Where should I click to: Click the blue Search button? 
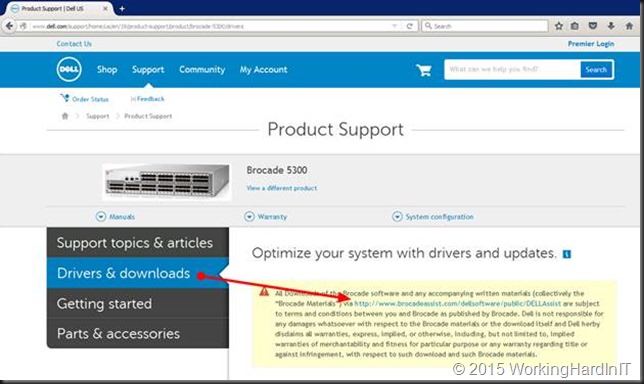pyautogui.click(x=596, y=69)
